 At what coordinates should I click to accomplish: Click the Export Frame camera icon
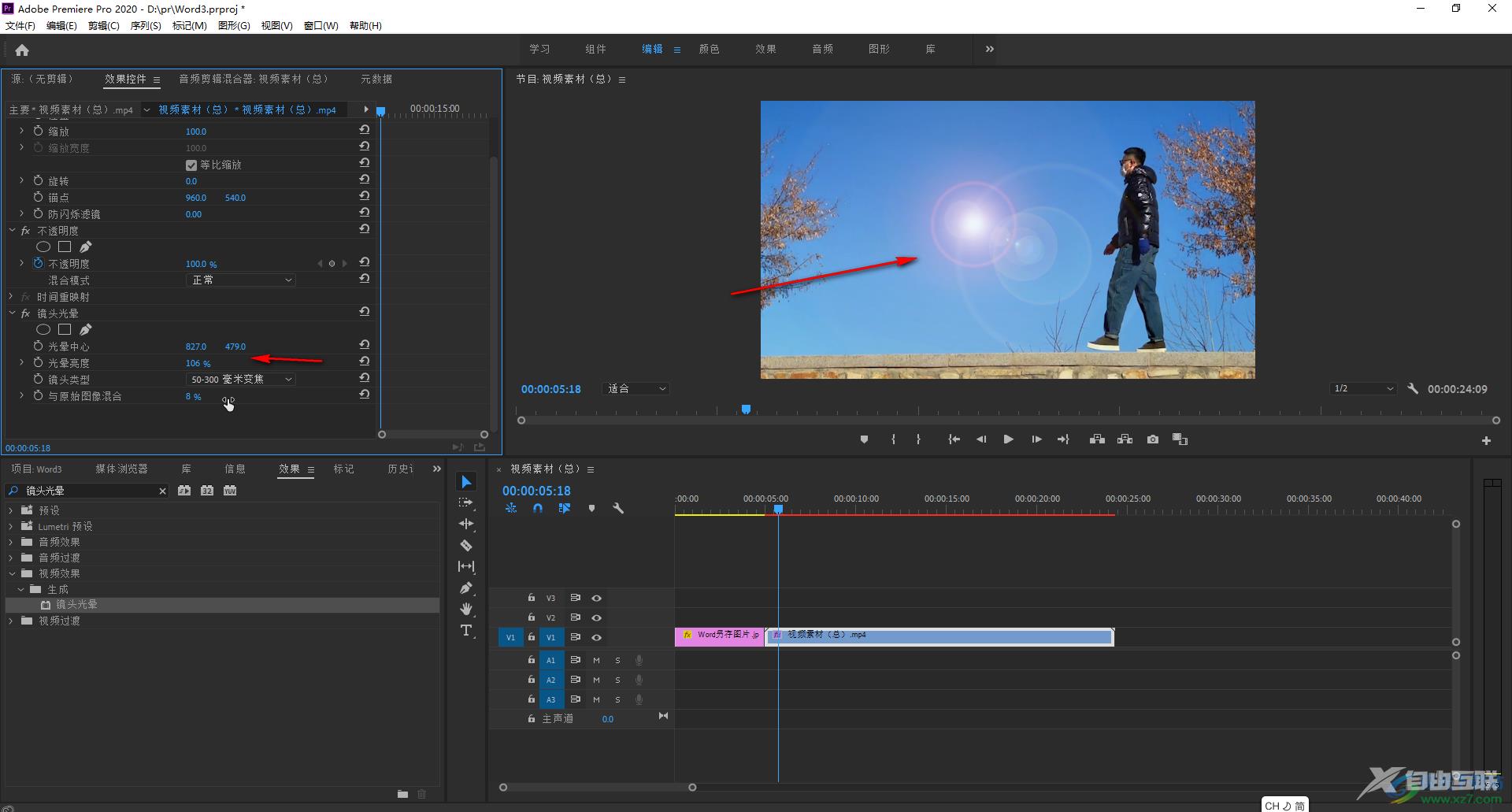point(1153,439)
